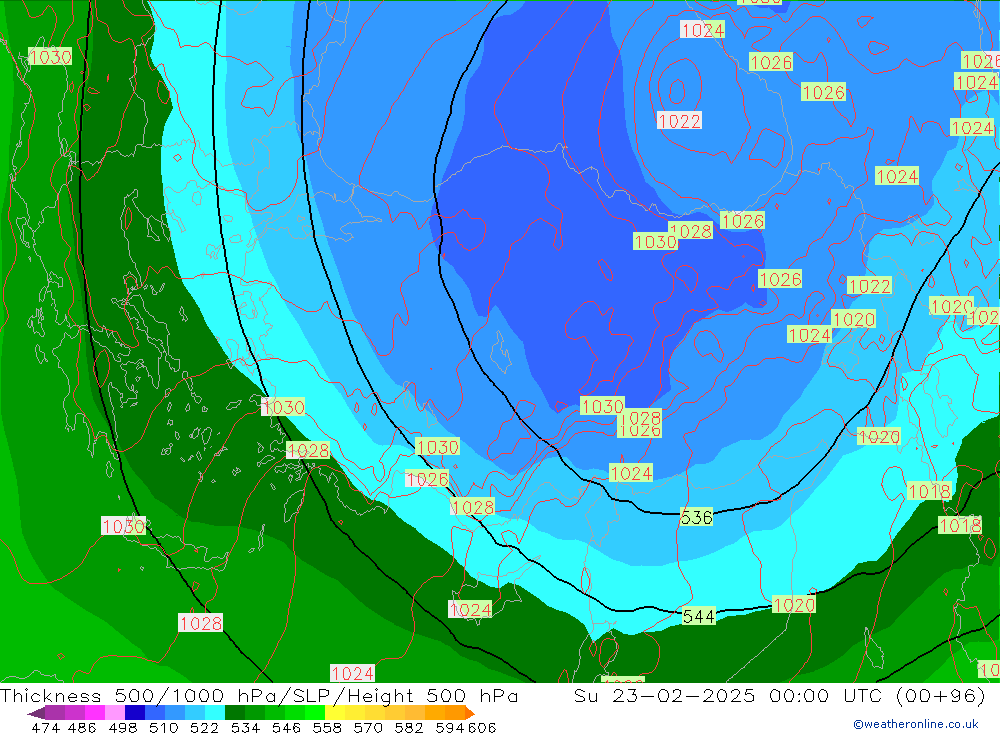Click the 474 legend value
Image resolution: width=1000 pixels, height=733 pixels.
45,727
